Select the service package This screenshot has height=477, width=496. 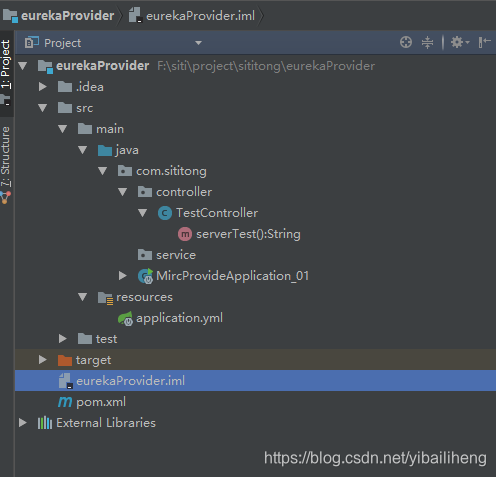click(x=176, y=255)
